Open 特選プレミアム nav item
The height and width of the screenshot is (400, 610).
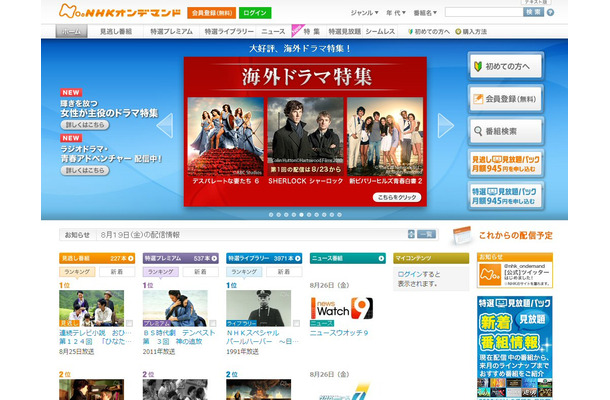(x=172, y=32)
